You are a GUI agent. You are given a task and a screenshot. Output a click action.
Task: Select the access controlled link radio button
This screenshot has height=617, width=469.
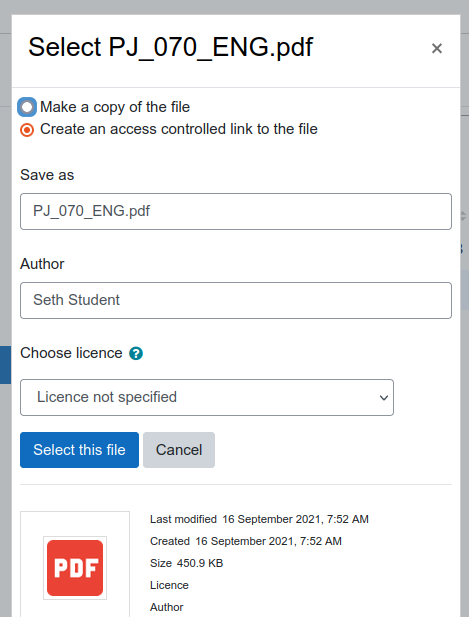coord(27,129)
